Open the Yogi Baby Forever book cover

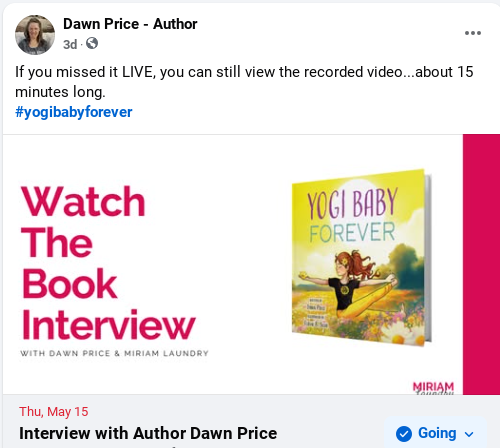(x=362, y=258)
